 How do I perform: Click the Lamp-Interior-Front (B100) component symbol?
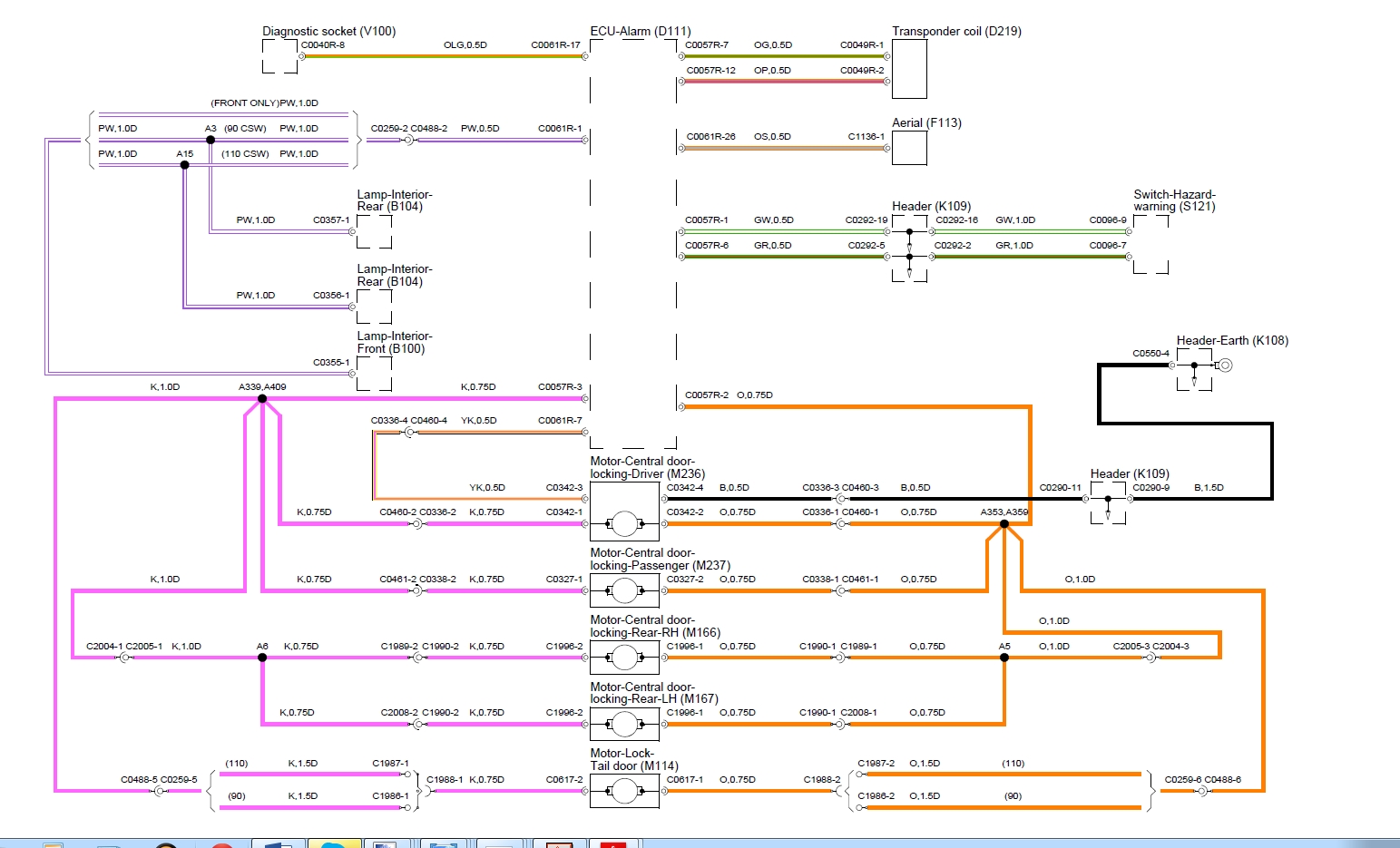[x=374, y=373]
